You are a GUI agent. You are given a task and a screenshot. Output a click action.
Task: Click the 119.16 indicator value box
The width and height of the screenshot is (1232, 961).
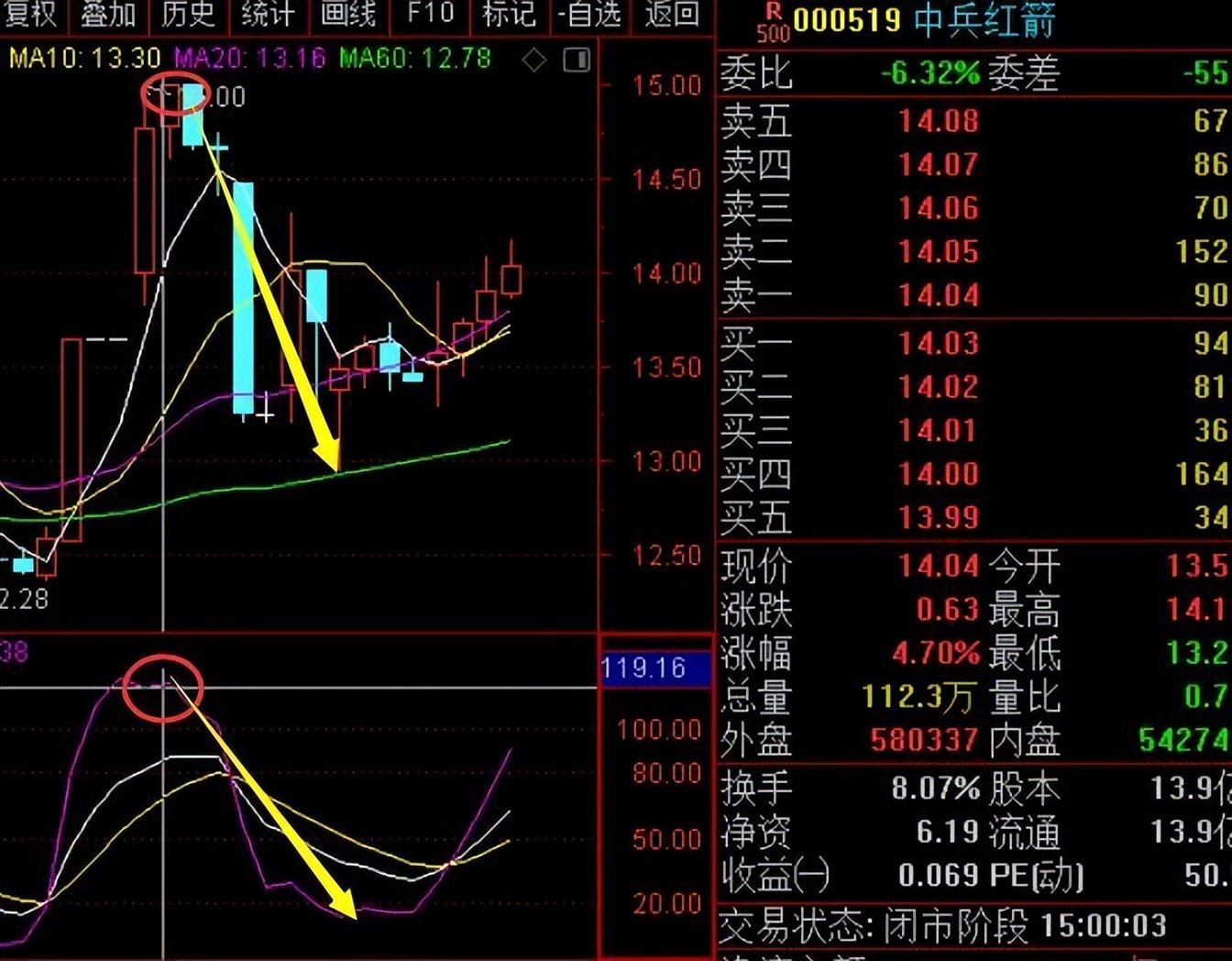tap(656, 668)
